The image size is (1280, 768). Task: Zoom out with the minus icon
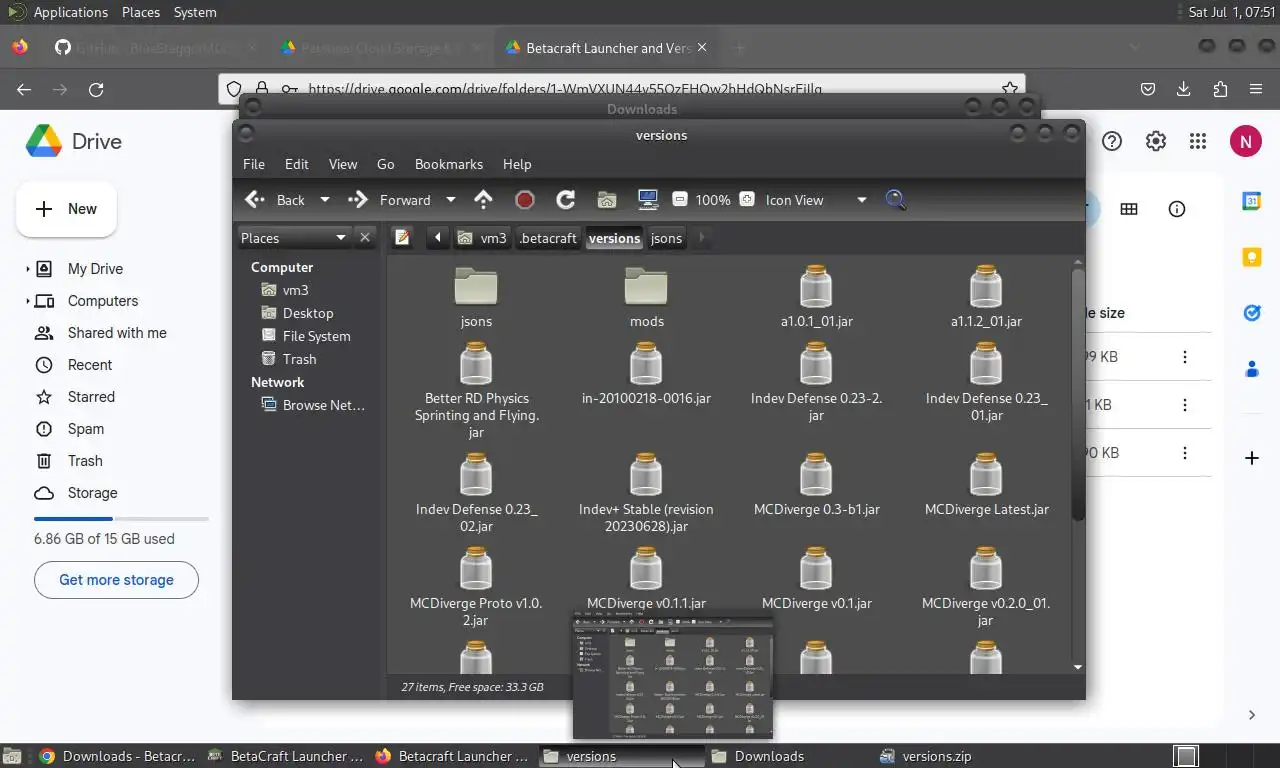coord(680,200)
